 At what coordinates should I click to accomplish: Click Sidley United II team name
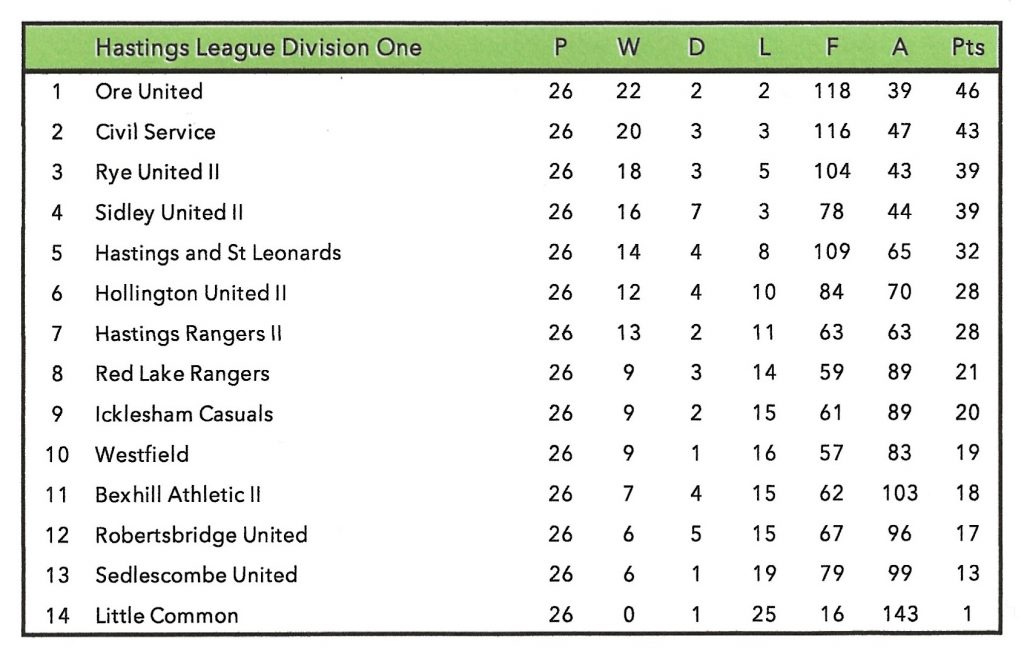pos(169,212)
